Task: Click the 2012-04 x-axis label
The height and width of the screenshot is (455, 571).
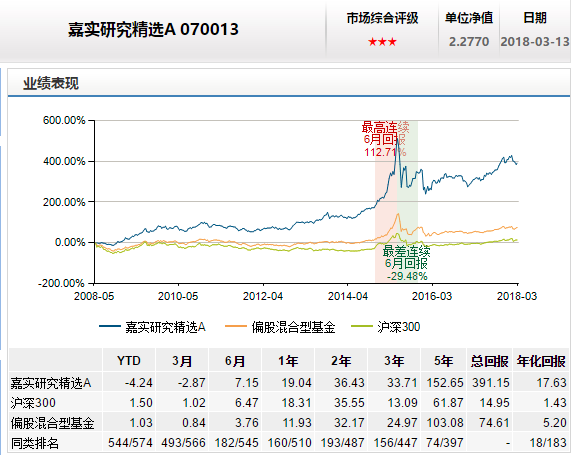Action: point(263,296)
